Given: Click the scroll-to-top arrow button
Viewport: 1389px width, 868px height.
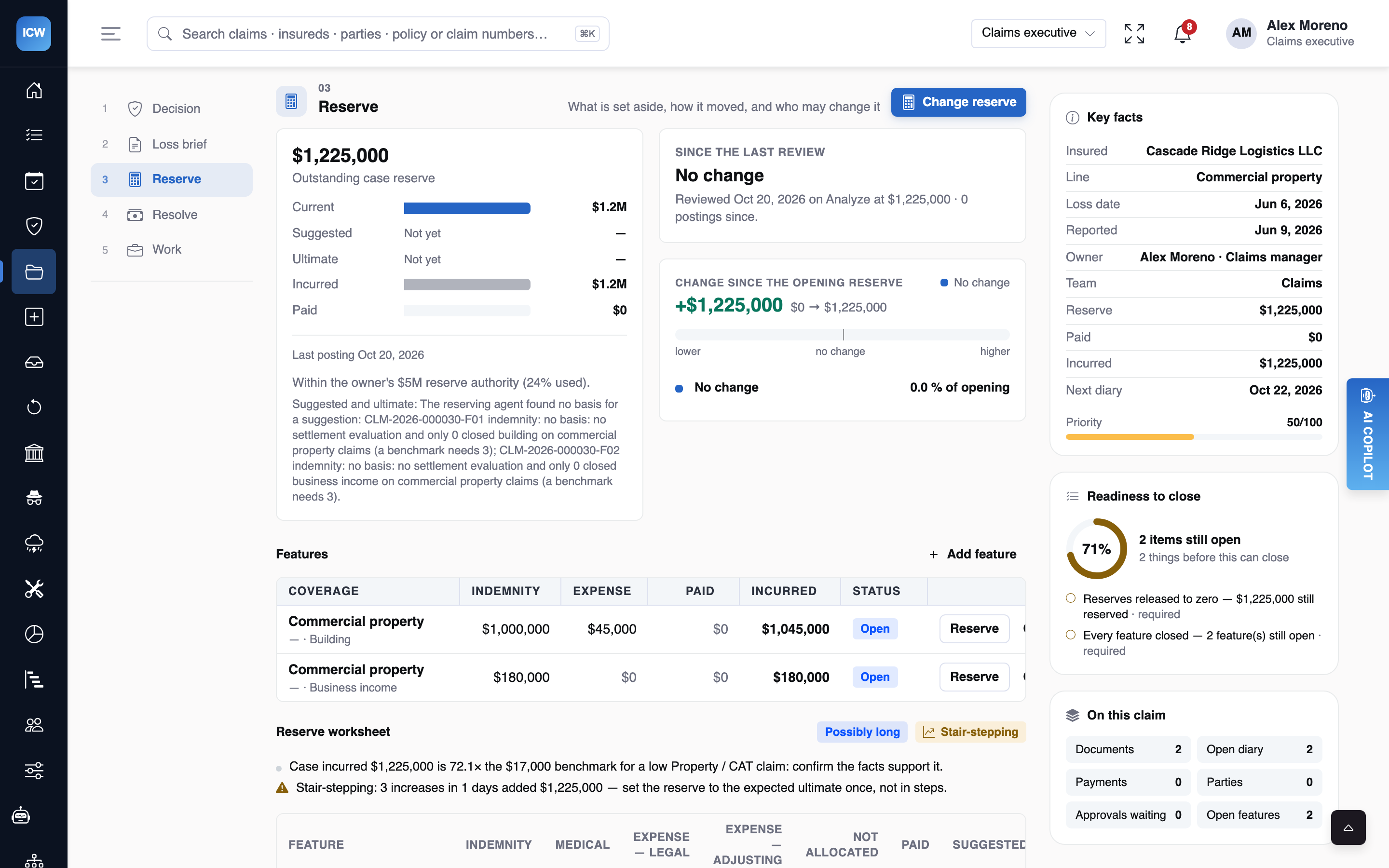Looking at the screenshot, I should tap(1348, 827).
